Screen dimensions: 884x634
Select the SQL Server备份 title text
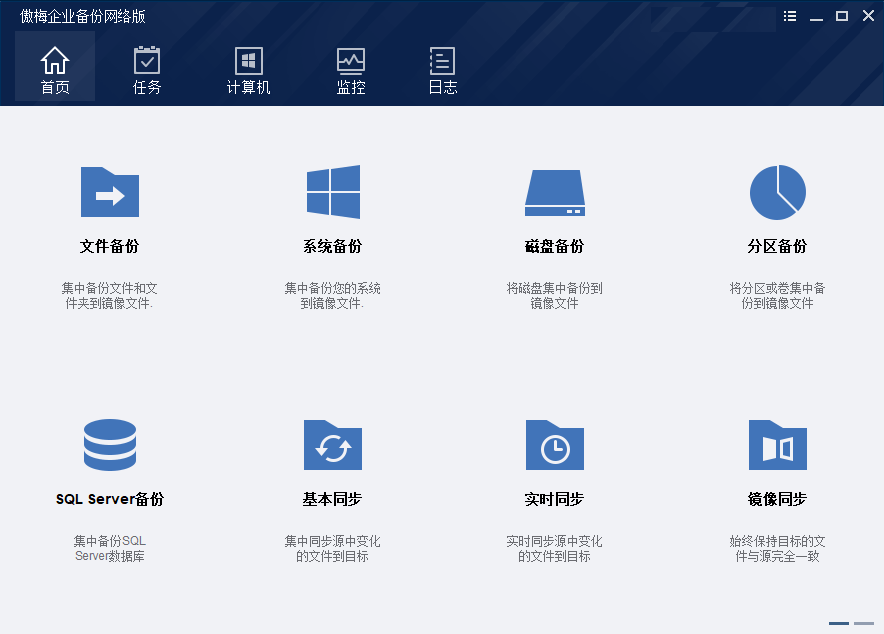coord(110,499)
